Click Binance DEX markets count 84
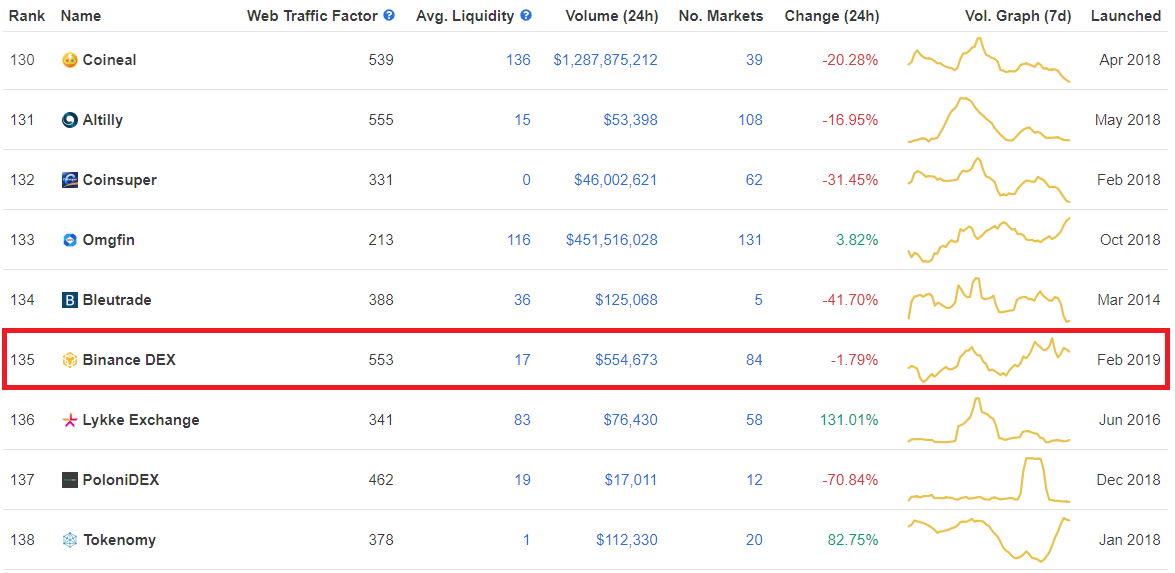Screen dimensions: 1175x573 click(755, 360)
